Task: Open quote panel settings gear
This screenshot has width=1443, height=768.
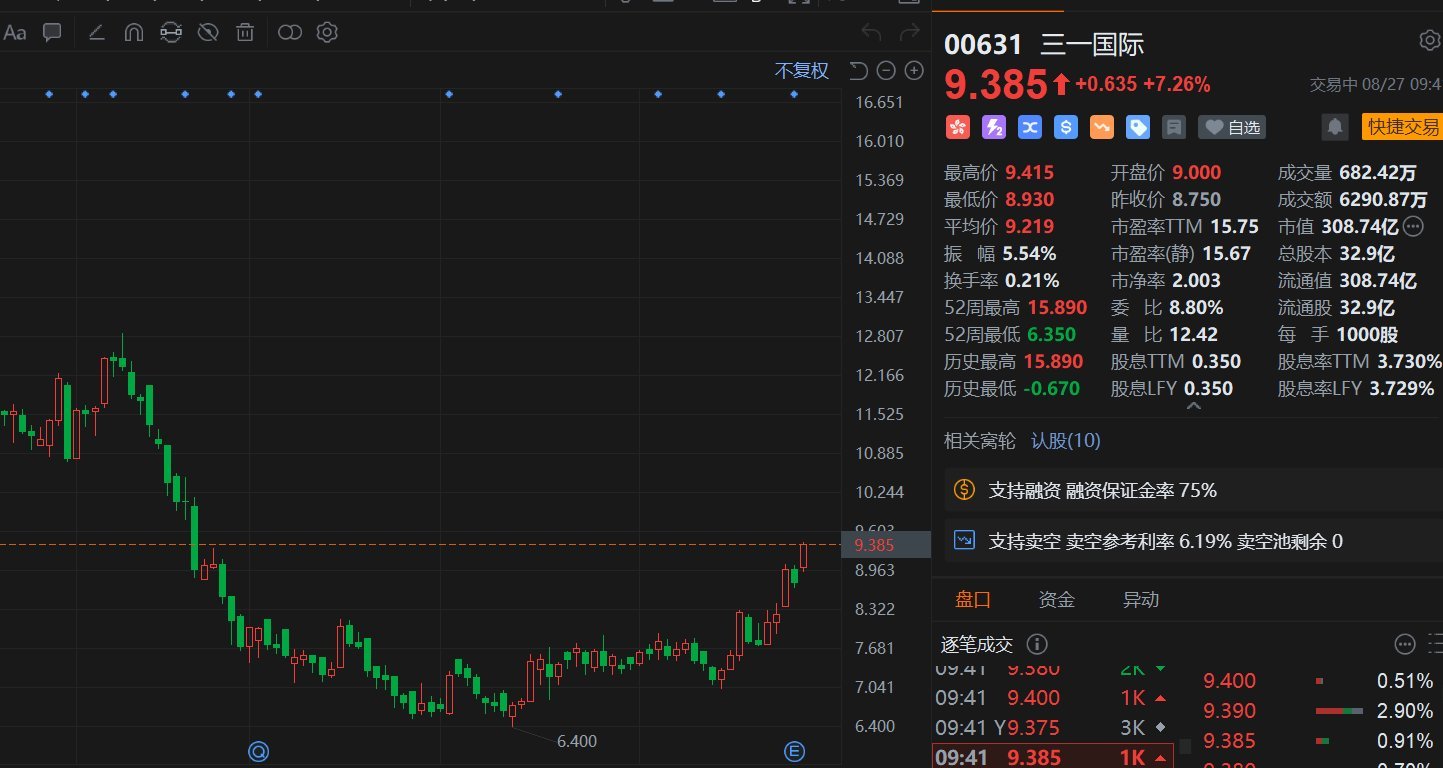Action: point(1429,41)
